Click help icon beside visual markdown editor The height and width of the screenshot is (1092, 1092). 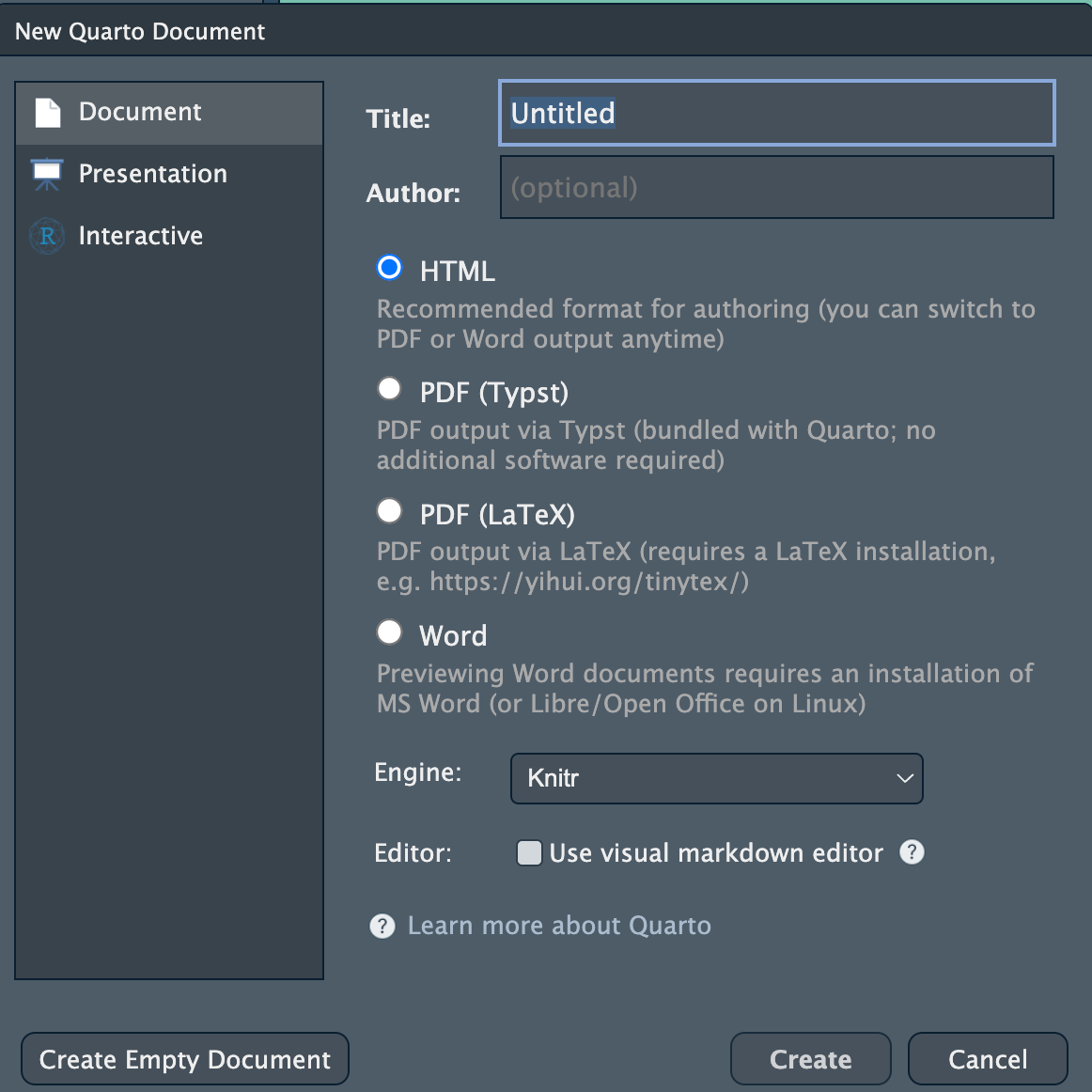click(x=912, y=851)
